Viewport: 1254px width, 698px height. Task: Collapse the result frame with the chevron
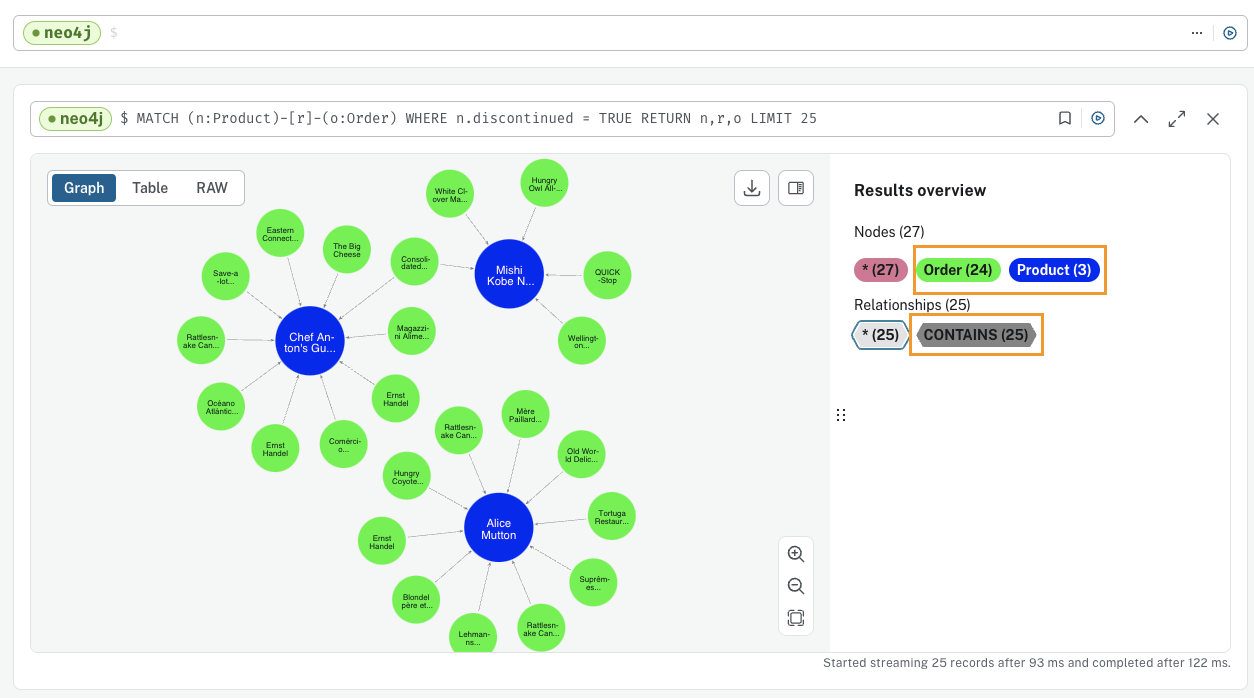pyautogui.click(x=1141, y=119)
